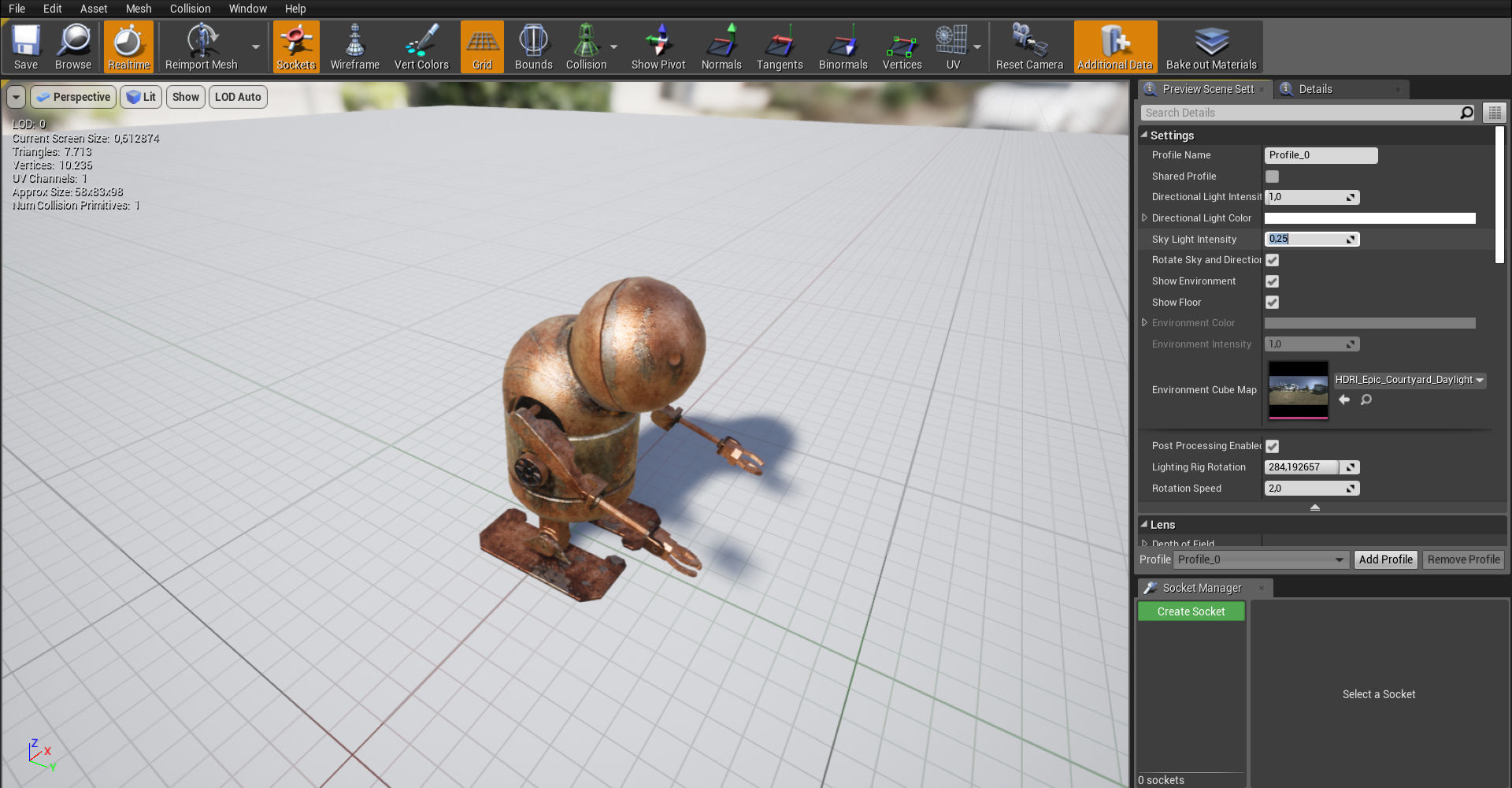
Task: Uncheck Show Floor checkbox
Action: [x=1272, y=303]
